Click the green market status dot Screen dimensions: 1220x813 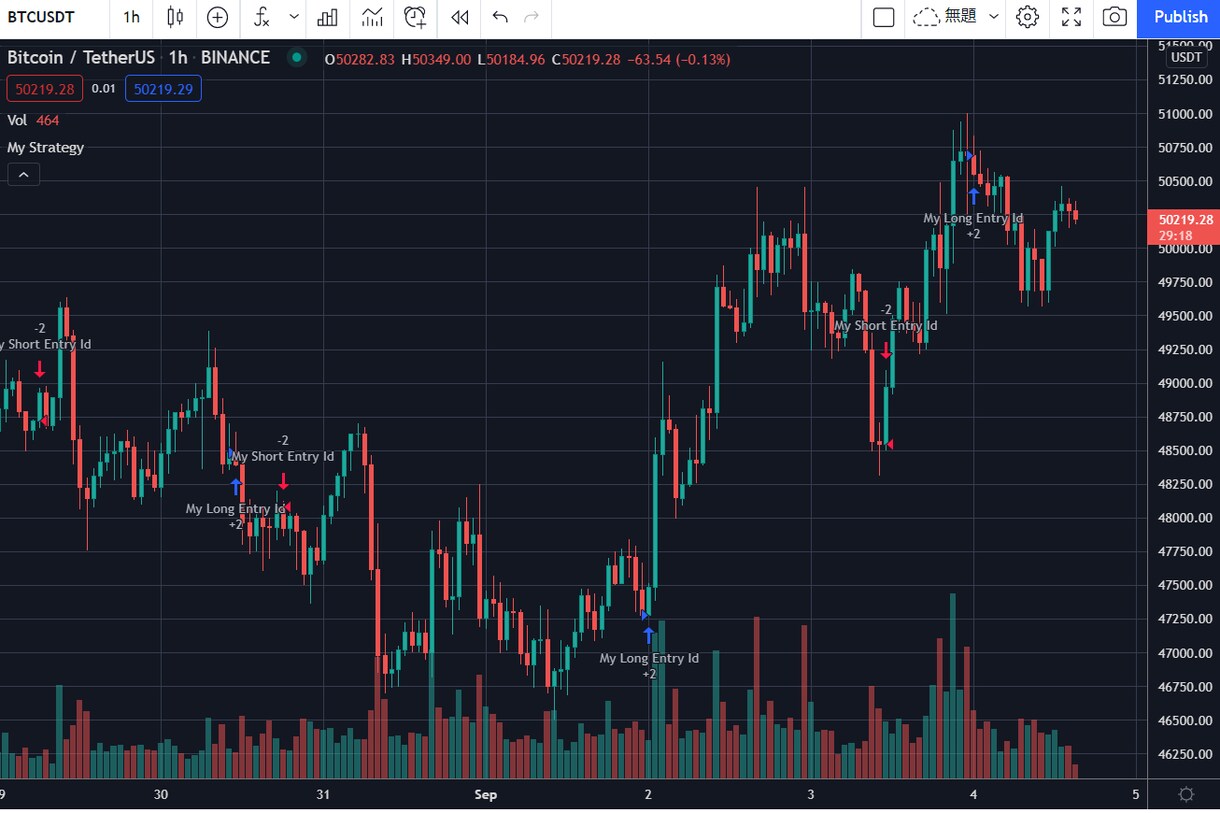(296, 58)
